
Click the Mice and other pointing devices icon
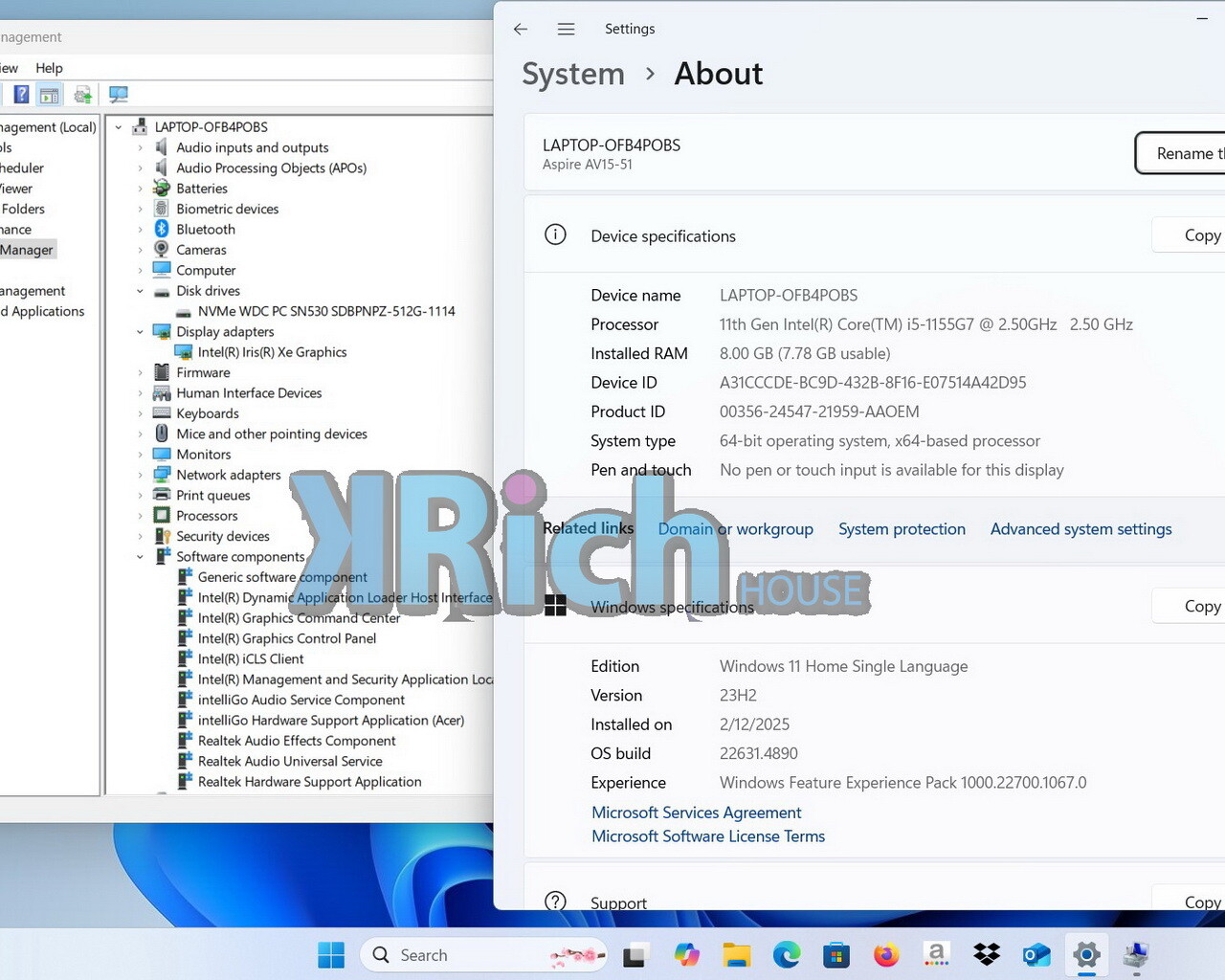tap(162, 434)
